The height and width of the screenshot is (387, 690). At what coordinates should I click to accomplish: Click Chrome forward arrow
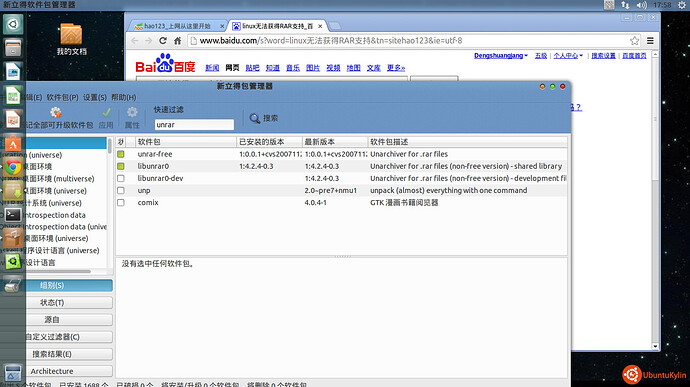tap(149, 41)
